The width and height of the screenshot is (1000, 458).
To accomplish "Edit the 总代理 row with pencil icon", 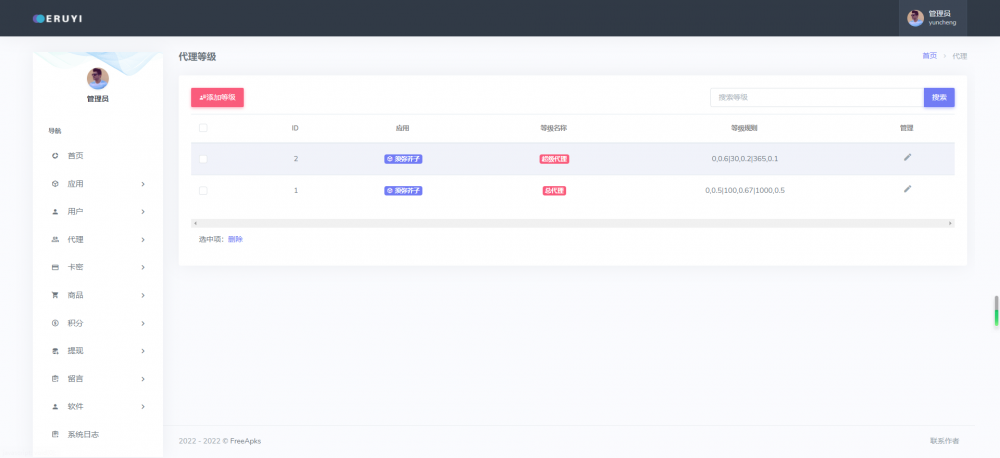I will [907, 189].
